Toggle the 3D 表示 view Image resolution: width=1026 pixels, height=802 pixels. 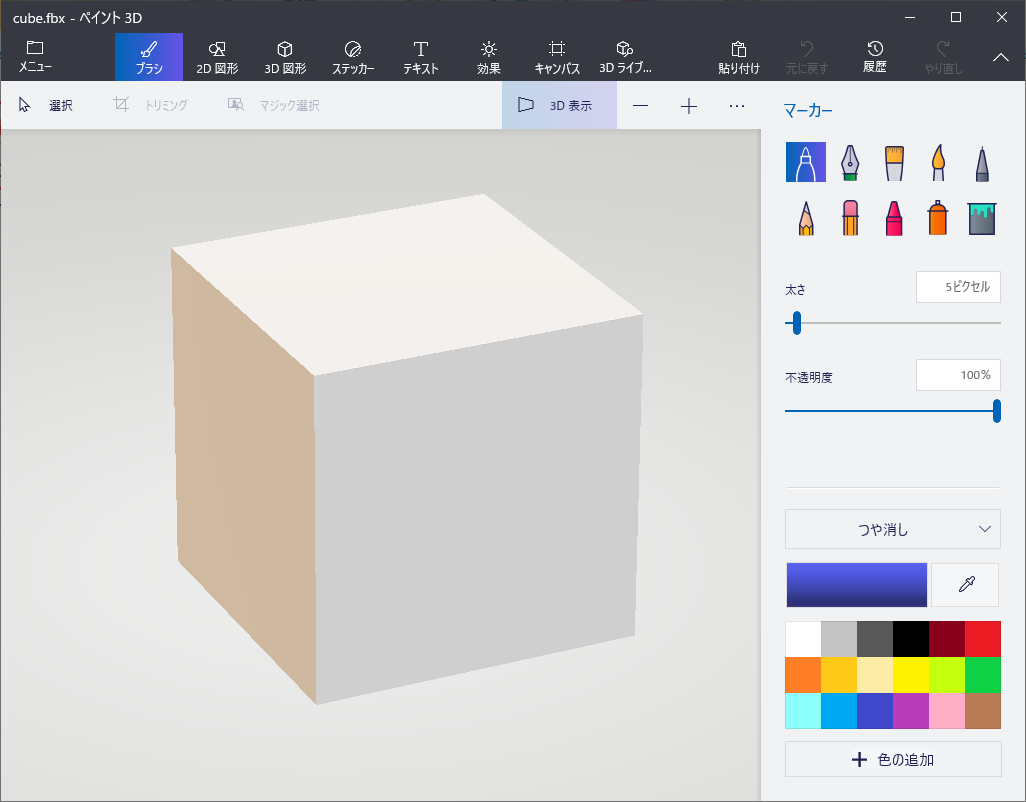pos(559,105)
